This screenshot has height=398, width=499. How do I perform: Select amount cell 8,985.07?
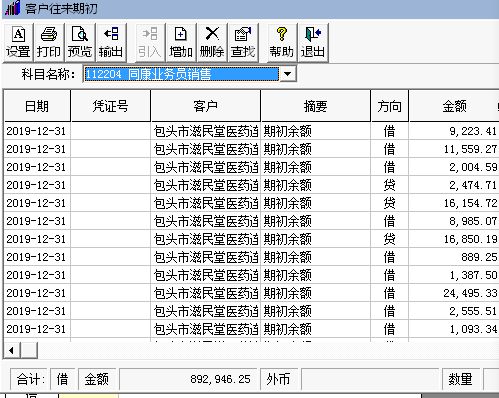click(454, 221)
